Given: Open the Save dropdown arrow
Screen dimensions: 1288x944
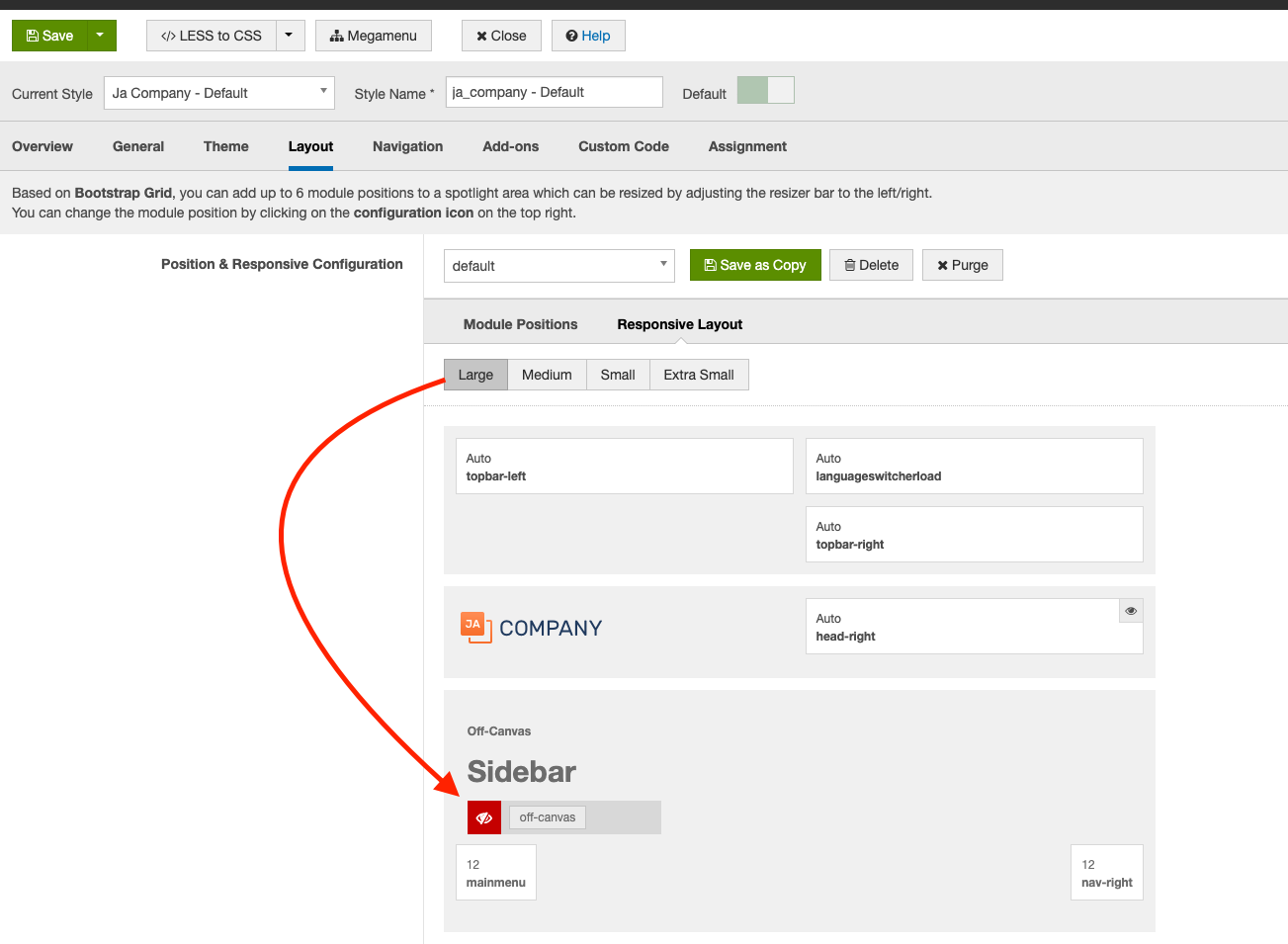Looking at the screenshot, I should 102,36.
